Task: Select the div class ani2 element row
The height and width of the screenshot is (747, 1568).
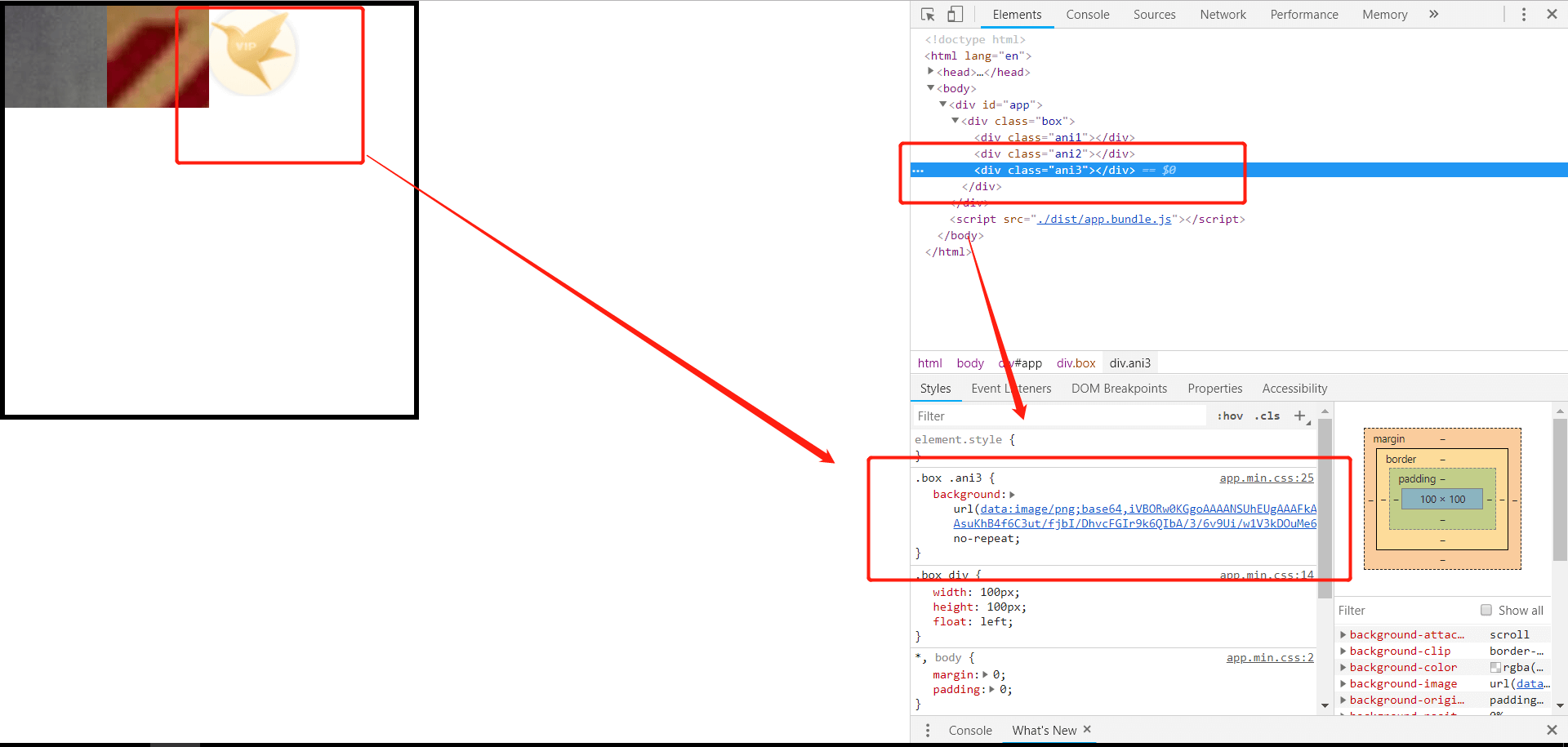Action: tap(1053, 153)
